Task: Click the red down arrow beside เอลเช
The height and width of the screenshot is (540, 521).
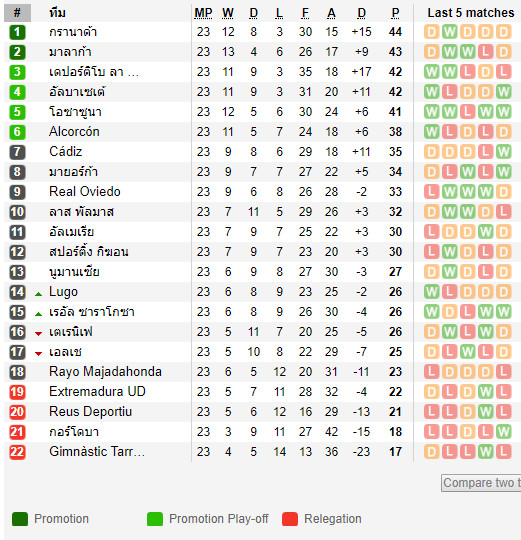Action: click(39, 354)
